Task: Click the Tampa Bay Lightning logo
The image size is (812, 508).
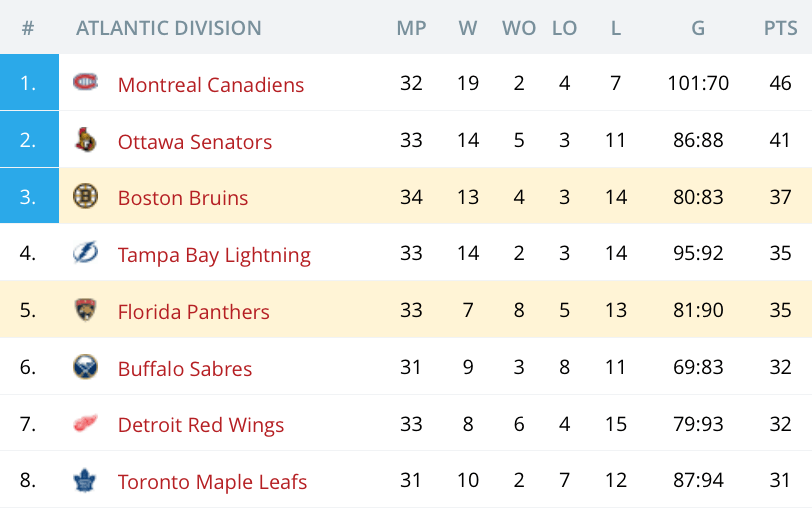Action: pyautogui.click(x=85, y=253)
